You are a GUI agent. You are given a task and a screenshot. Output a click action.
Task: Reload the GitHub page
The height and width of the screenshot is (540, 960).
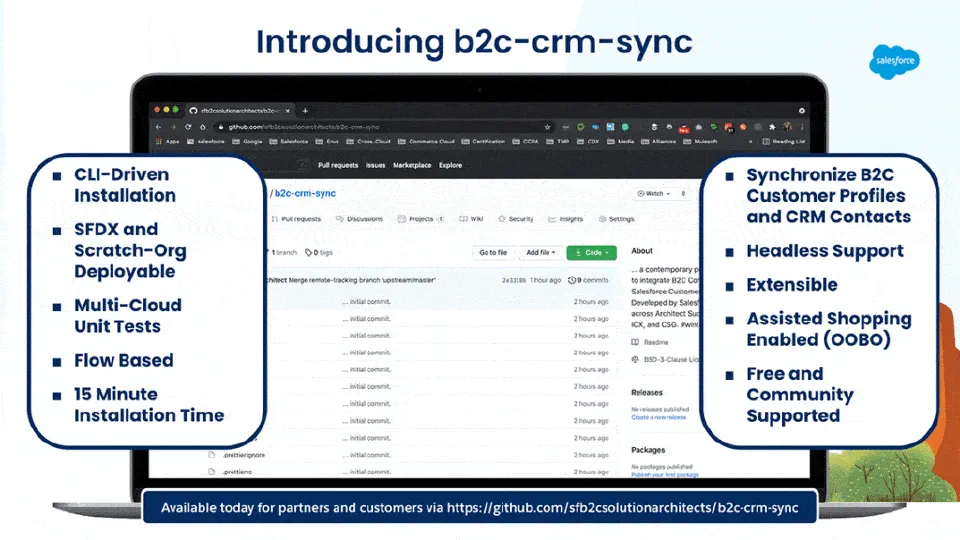(188, 127)
